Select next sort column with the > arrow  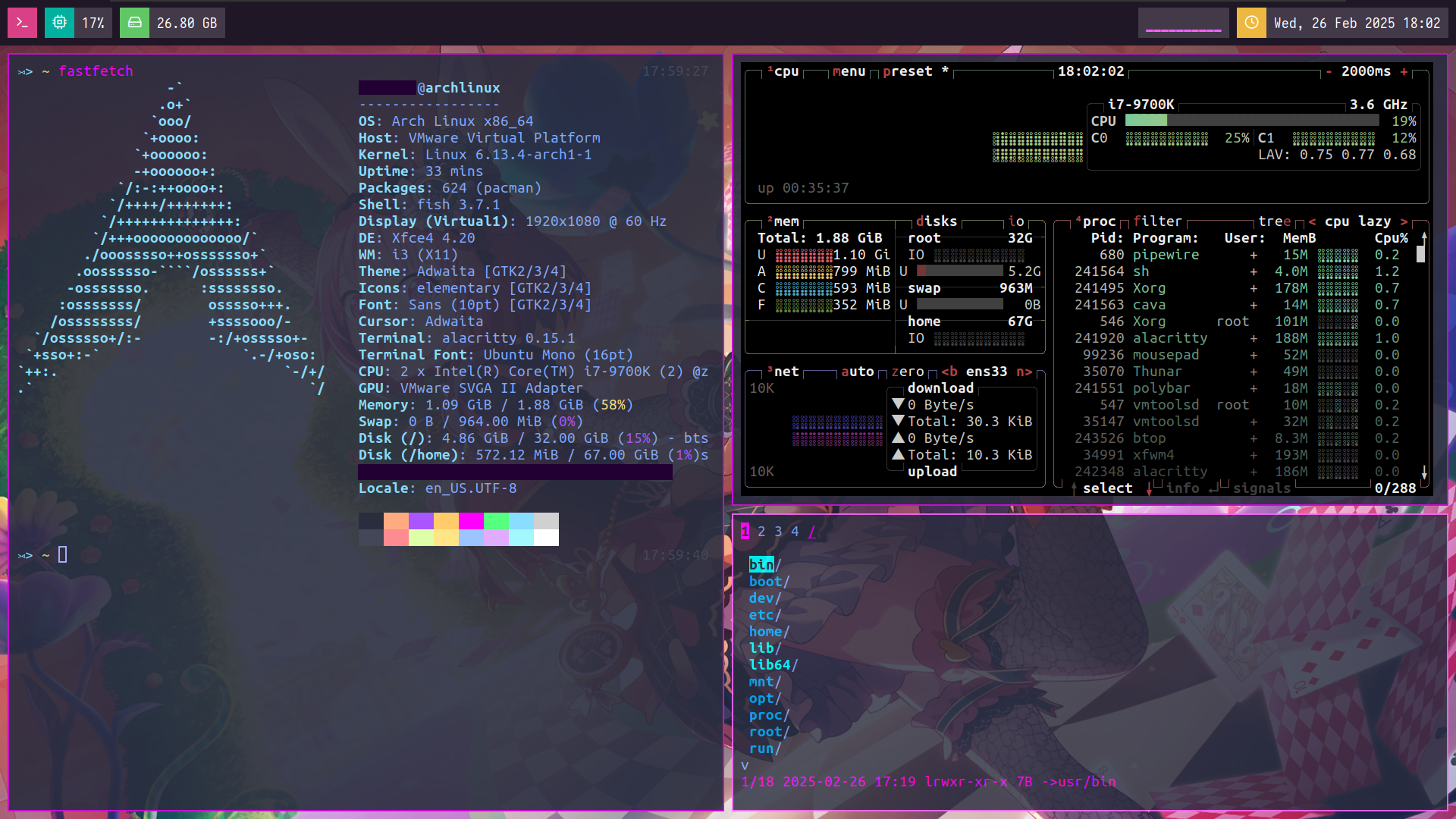point(1404,221)
